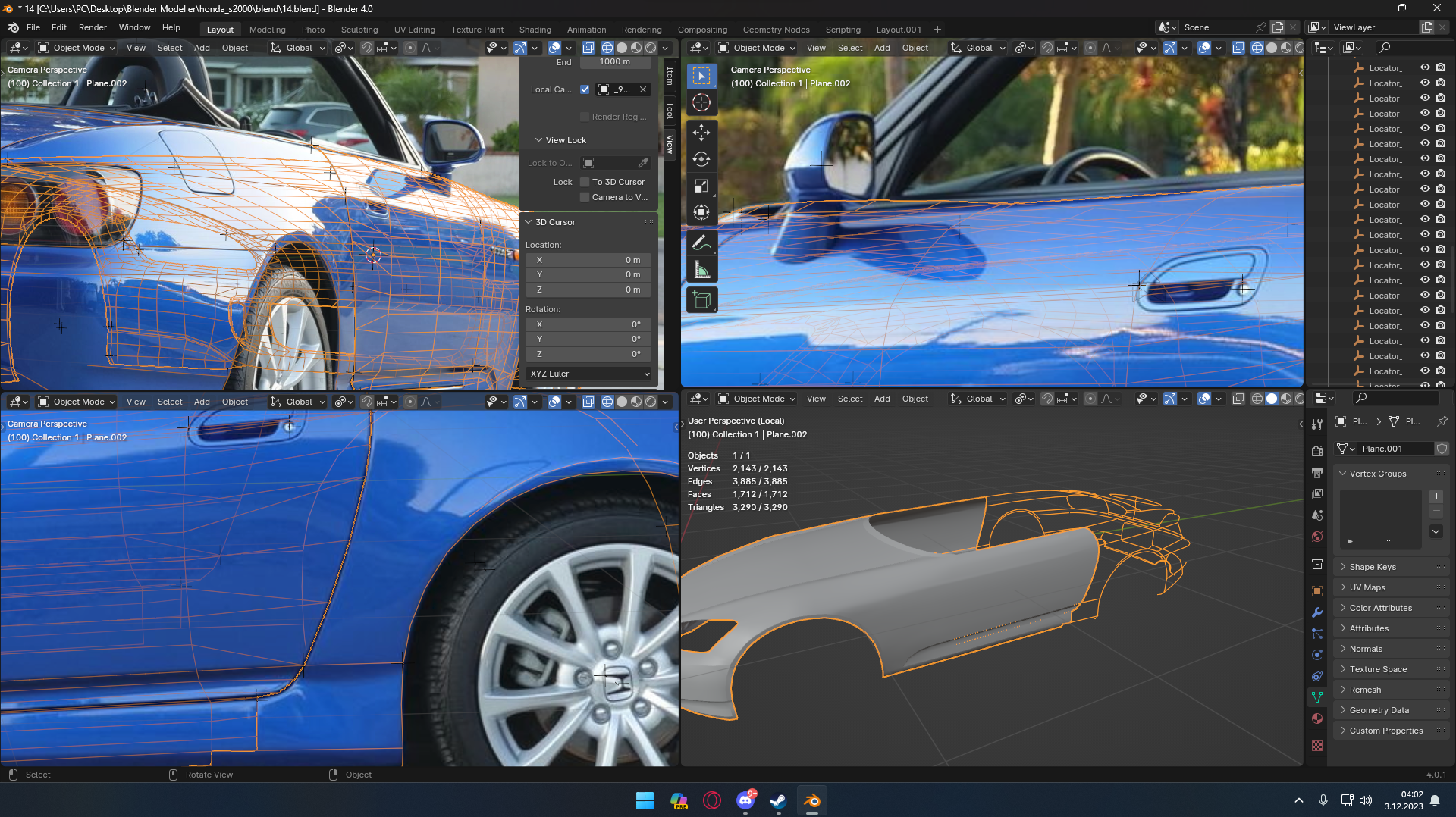
Task: Open the Tool properties tab
Action: coord(1317,424)
